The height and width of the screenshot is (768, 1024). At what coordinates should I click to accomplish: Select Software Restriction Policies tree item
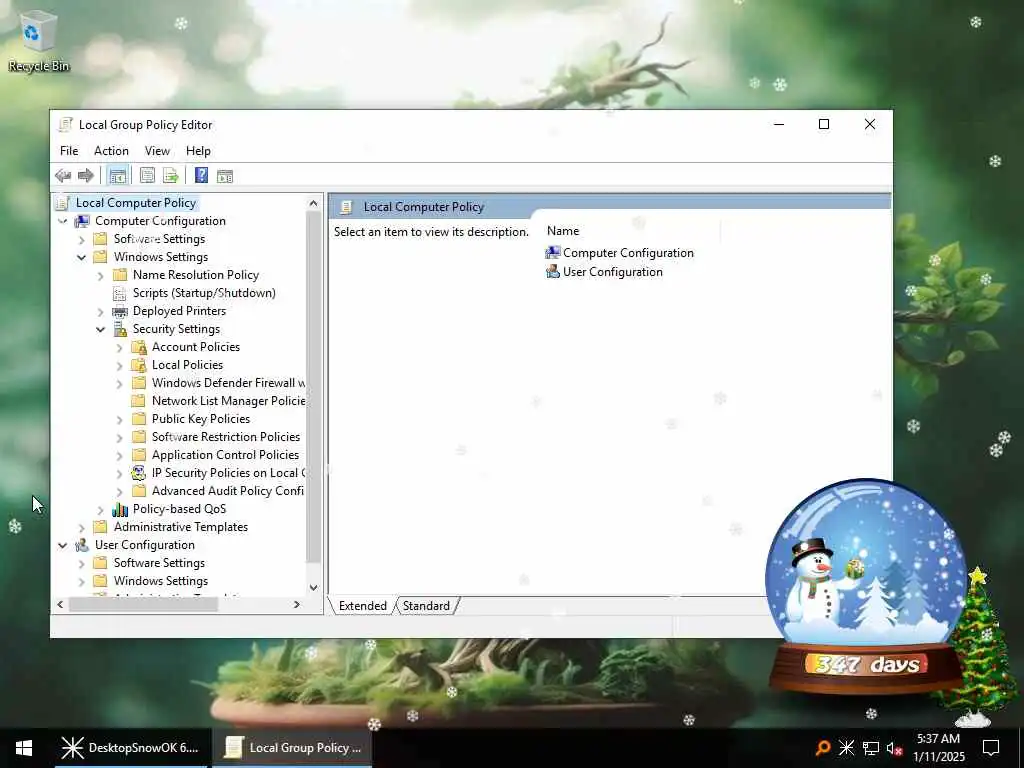[226, 437]
